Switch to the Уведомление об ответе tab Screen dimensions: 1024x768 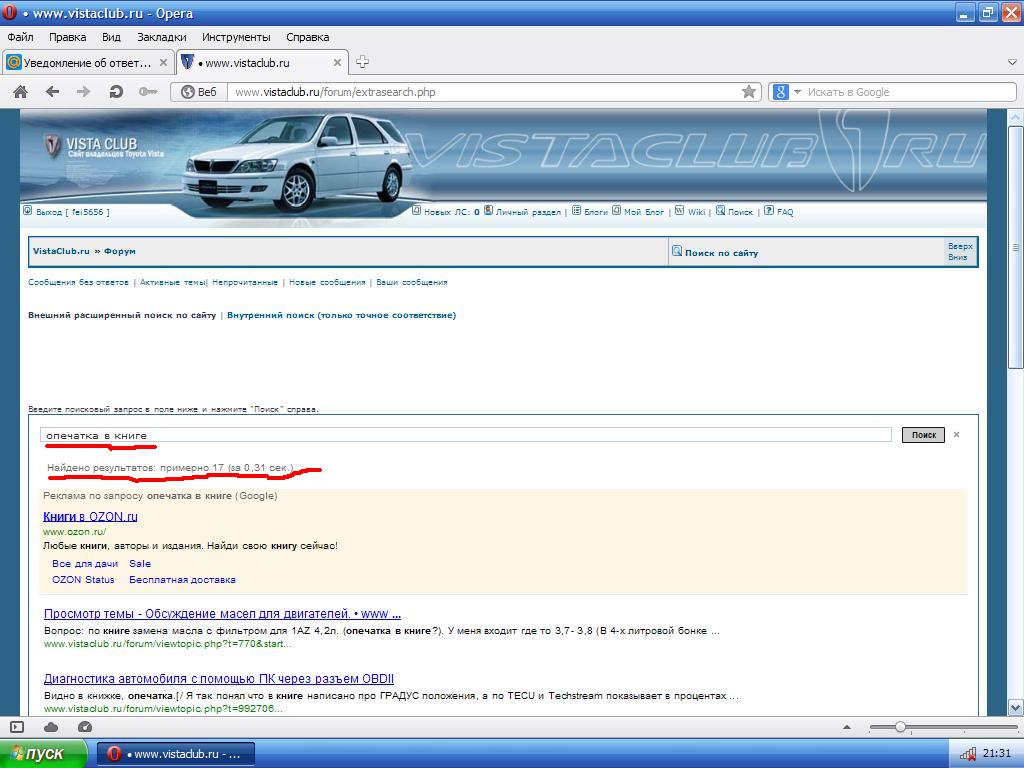click(x=87, y=62)
